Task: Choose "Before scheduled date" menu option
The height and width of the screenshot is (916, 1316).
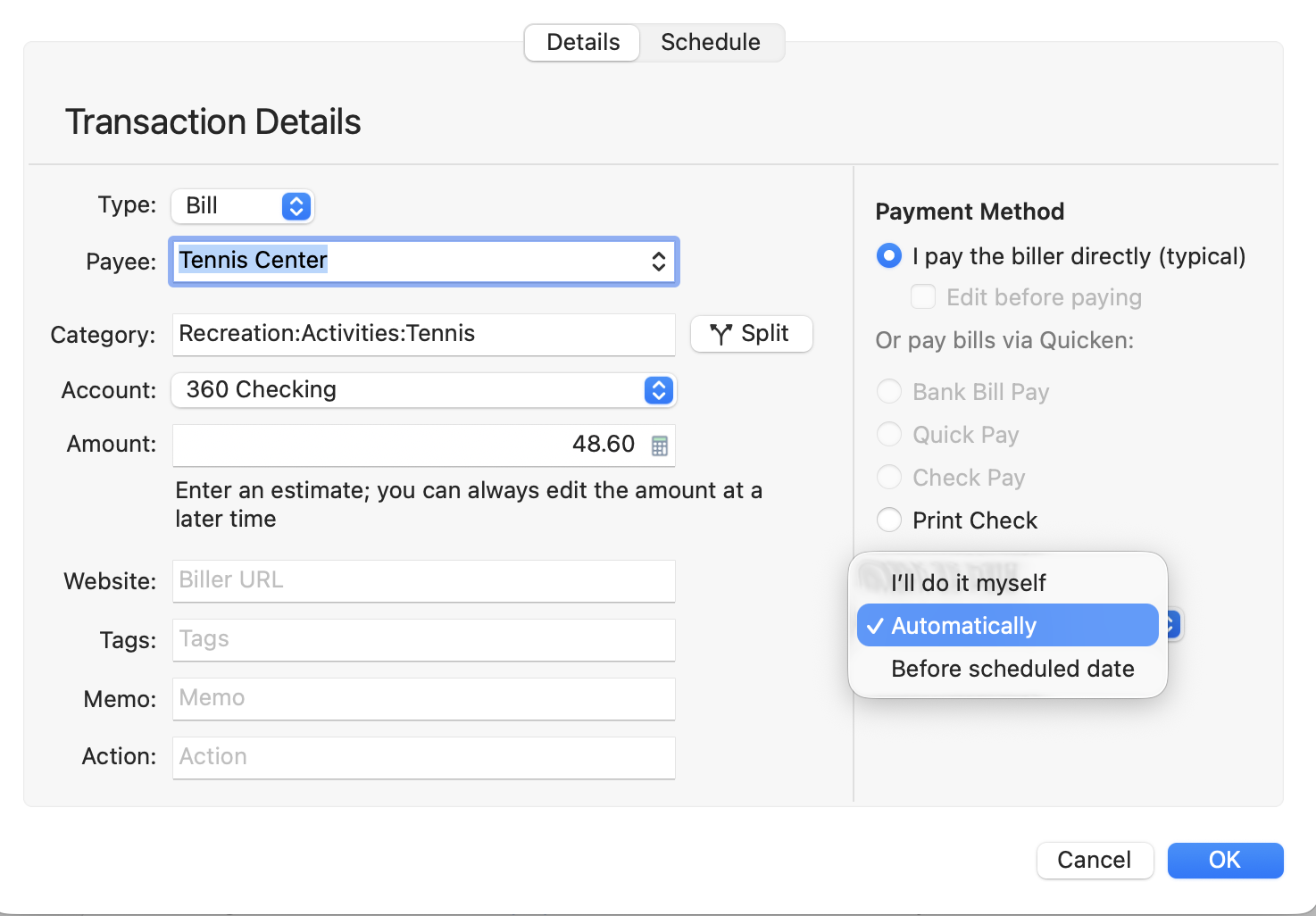Action: pos(1012,669)
